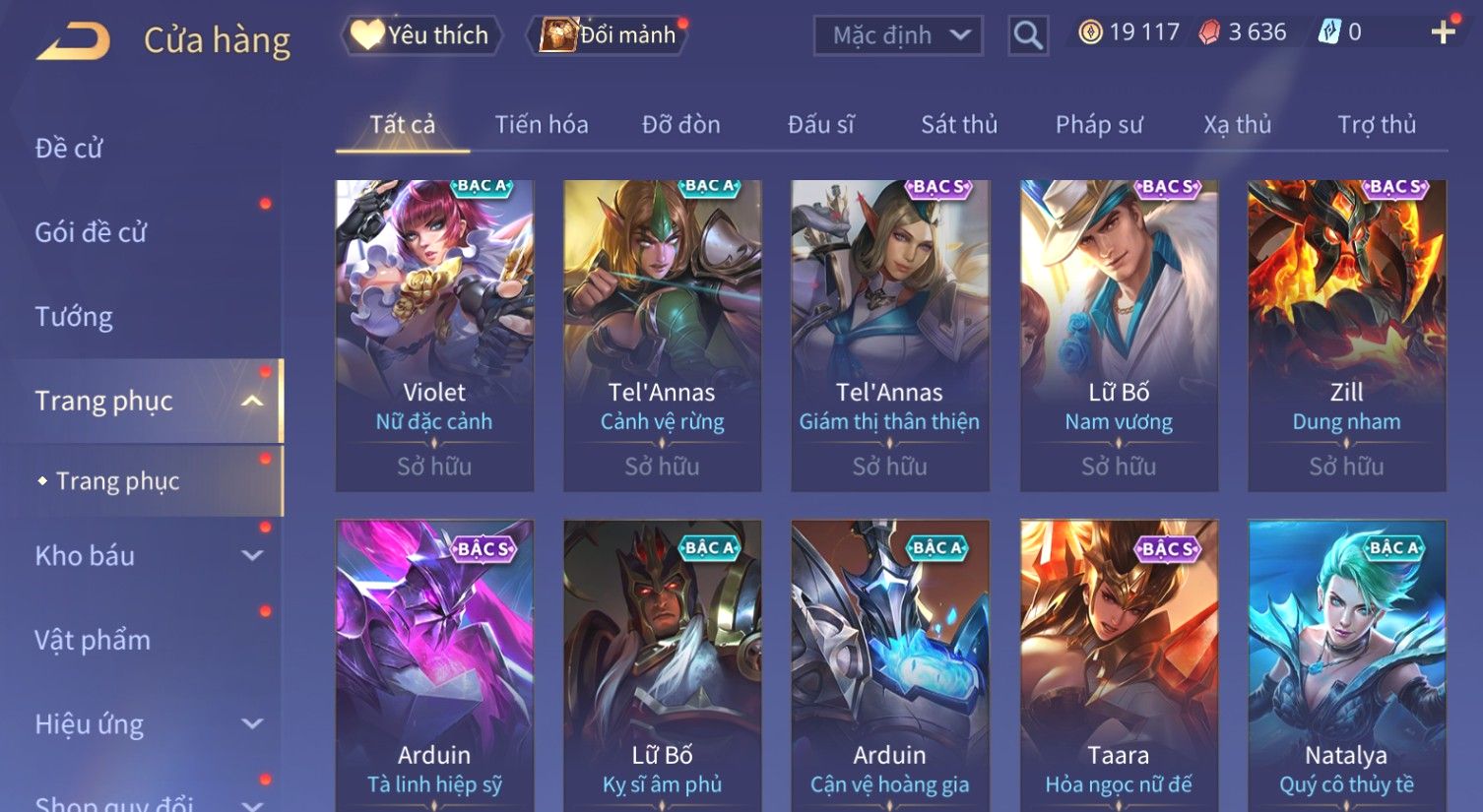Select Violet Nữ đặc cảnh skin card
Screen dimensions: 1483x812
coord(434,336)
